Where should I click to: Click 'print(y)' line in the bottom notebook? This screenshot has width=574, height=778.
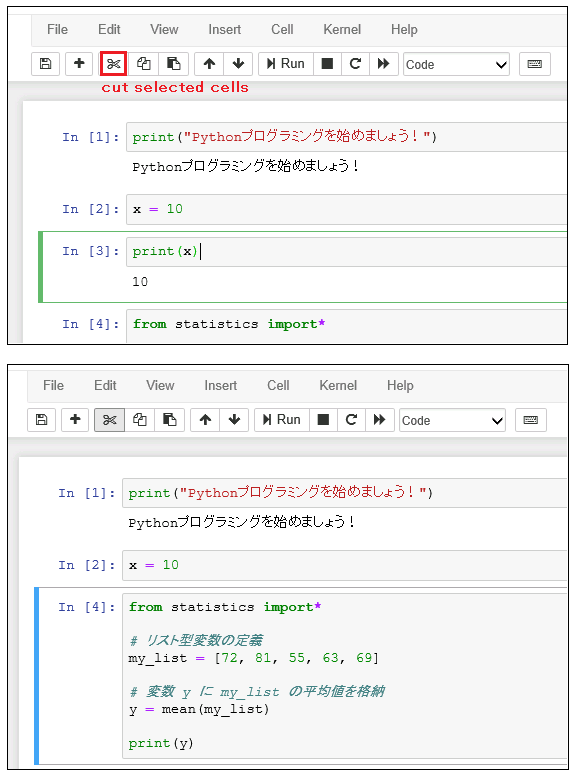click(161, 743)
